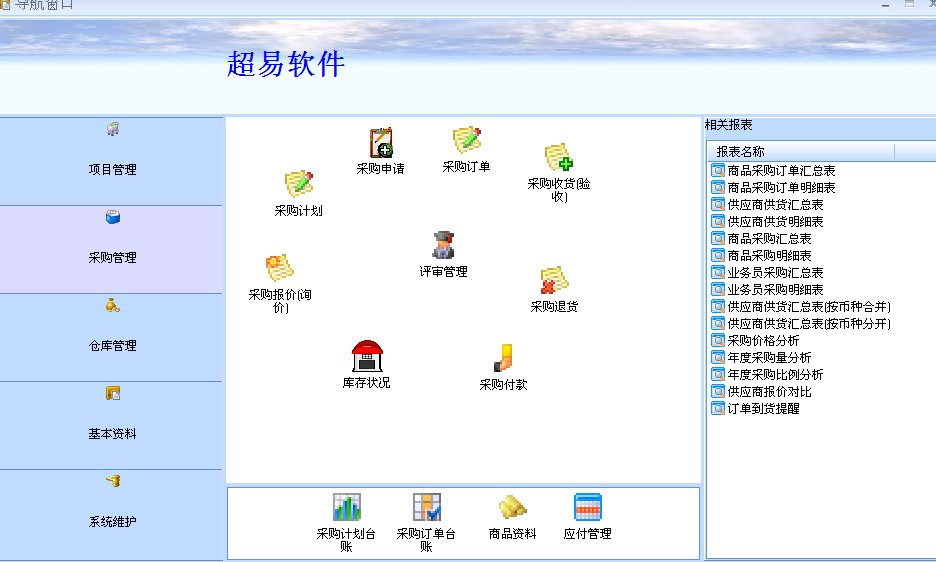Screen dimensions: 936x562
Task: Click the 采购报价(询价) icon
Action: (280, 269)
